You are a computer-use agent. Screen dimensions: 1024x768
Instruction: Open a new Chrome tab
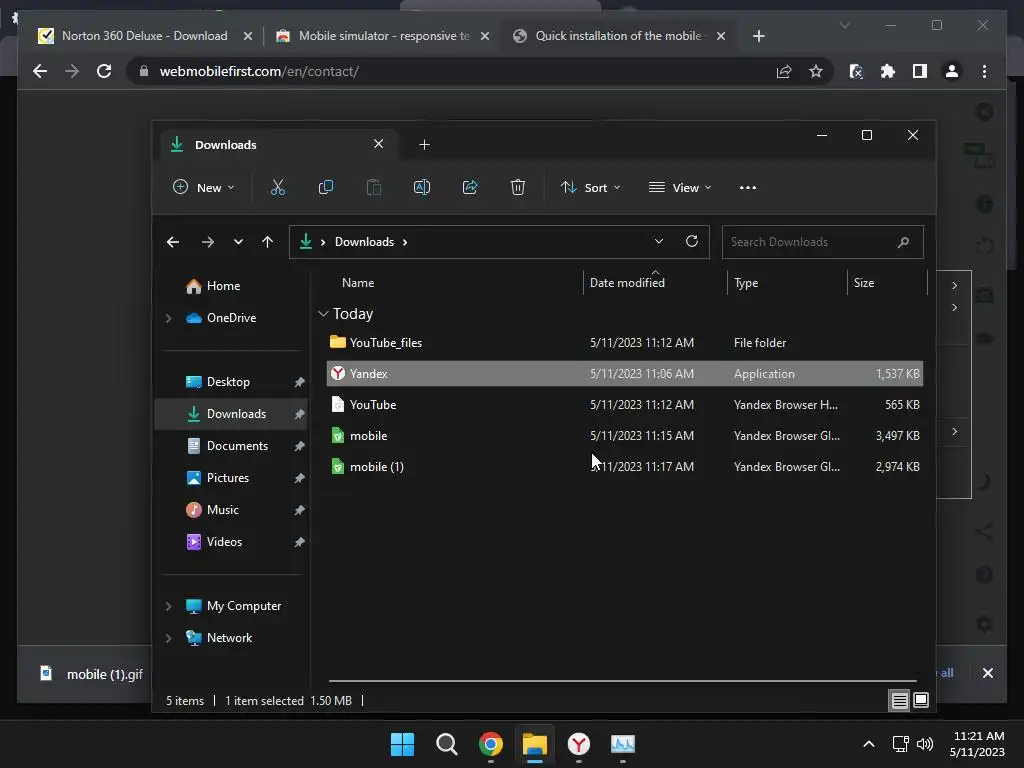pos(758,36)
